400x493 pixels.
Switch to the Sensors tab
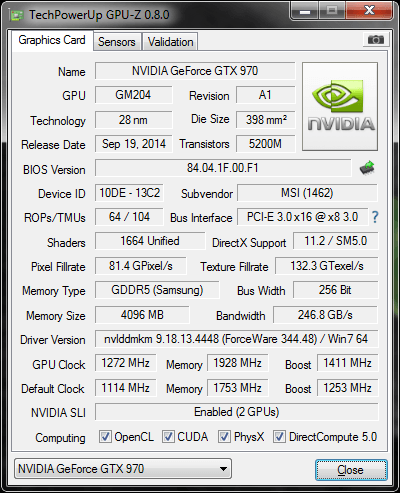[117, 42]
